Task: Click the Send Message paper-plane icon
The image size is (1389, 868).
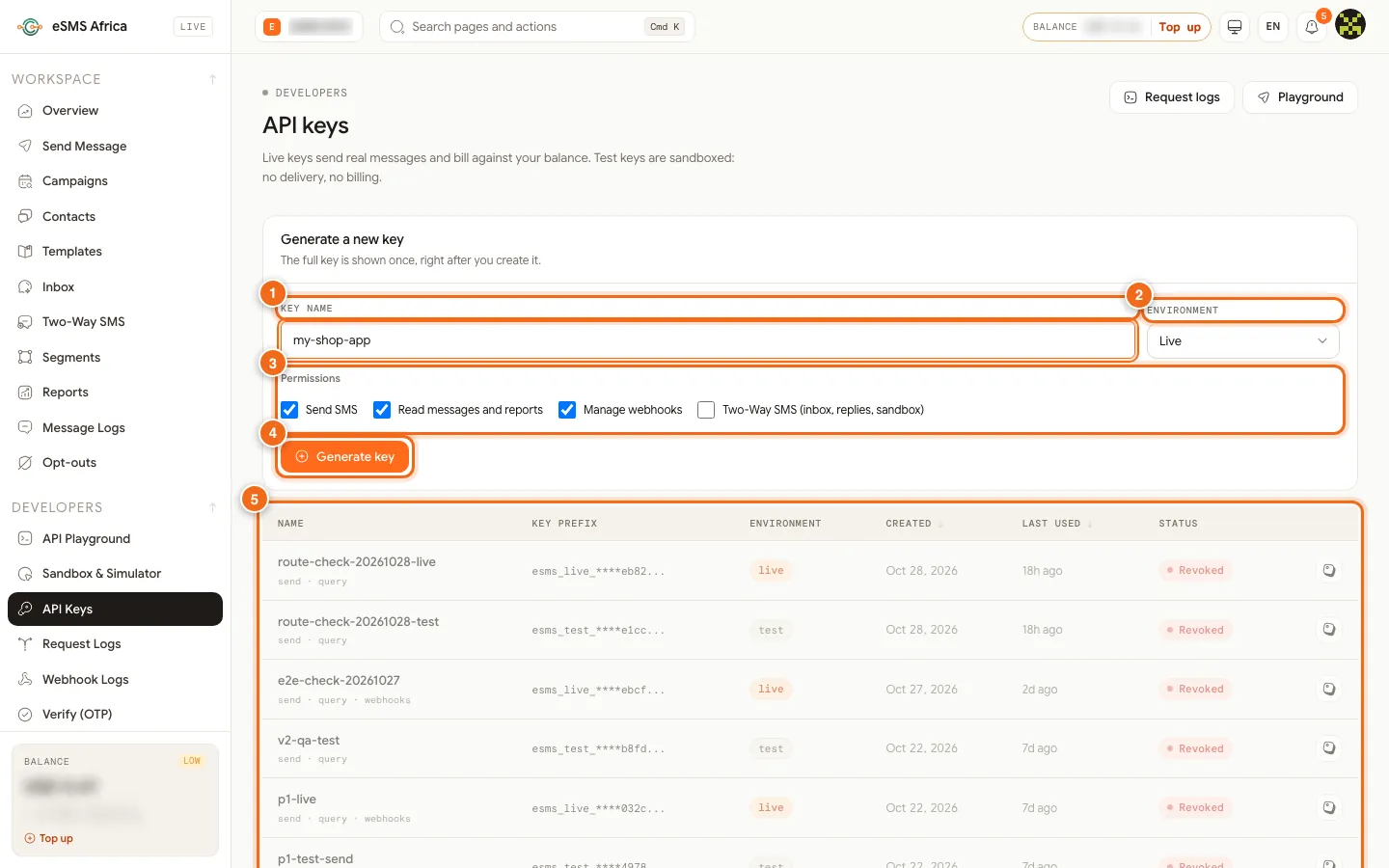Action: tap(25, 146)
